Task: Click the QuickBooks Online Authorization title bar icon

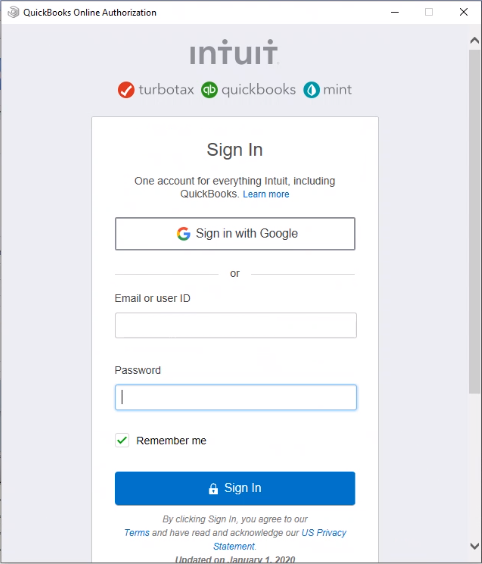Action: 13,12
